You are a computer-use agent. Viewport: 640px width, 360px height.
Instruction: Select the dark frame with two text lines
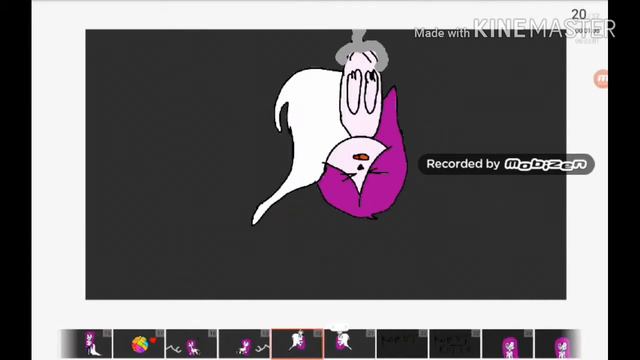455,344
